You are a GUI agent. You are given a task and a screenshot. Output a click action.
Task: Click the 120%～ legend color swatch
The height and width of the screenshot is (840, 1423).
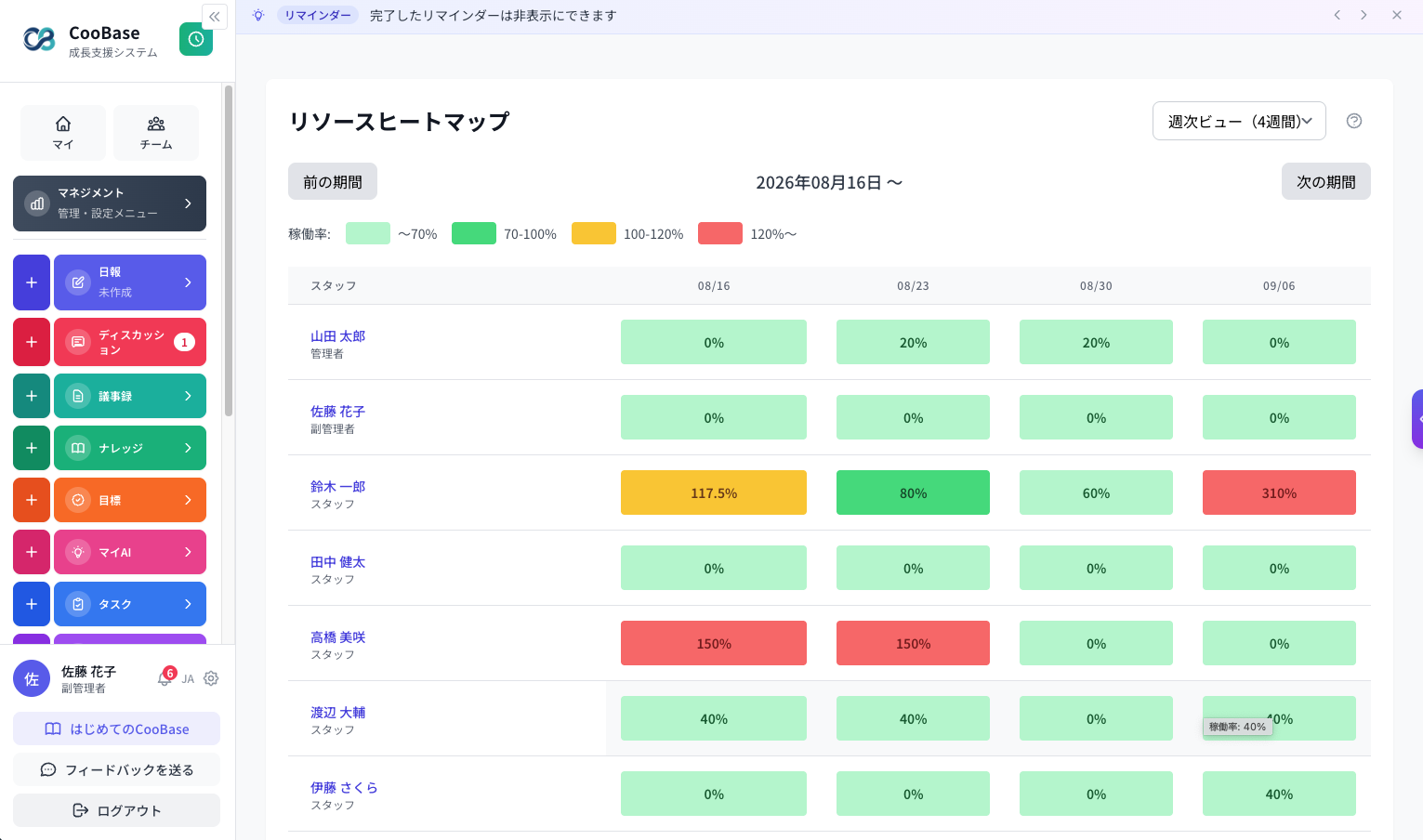pos(720,233)
